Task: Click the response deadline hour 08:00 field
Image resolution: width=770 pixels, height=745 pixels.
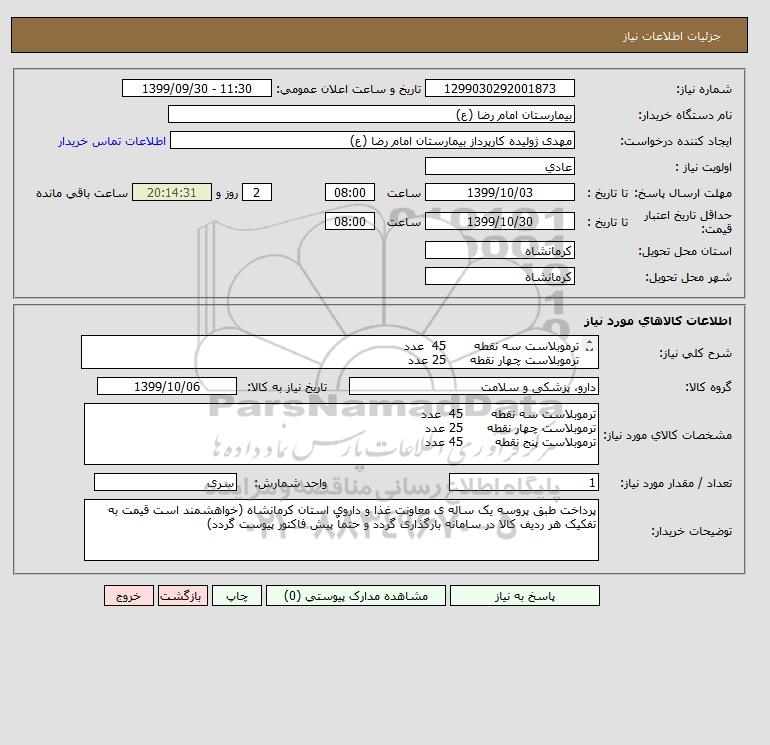Action: tap(350, 193)
